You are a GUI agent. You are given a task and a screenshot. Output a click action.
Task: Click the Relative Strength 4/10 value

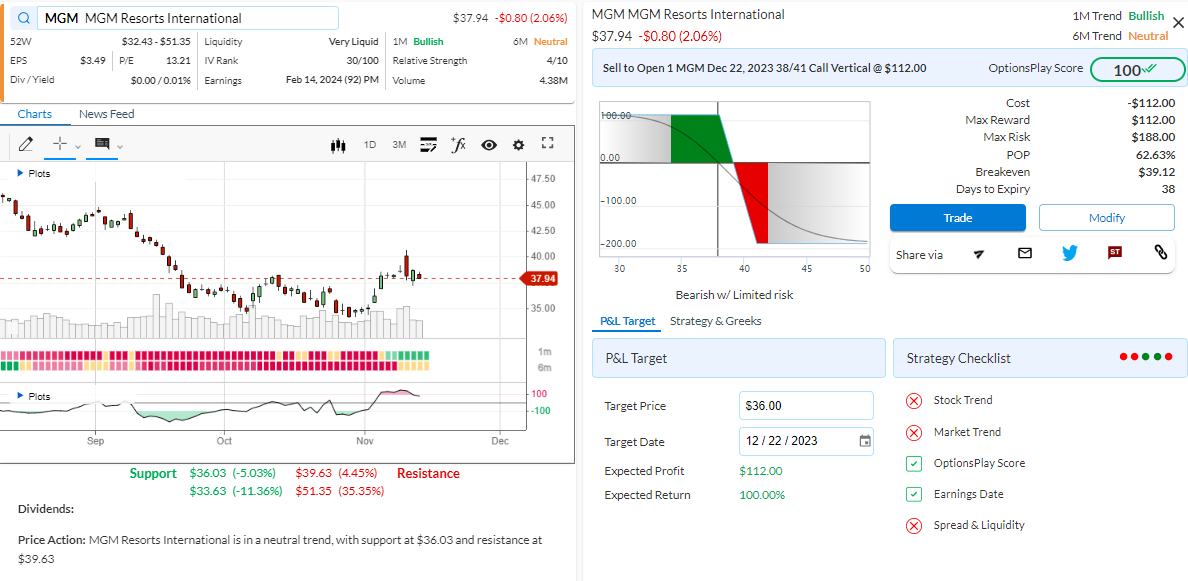pos(556,61)
